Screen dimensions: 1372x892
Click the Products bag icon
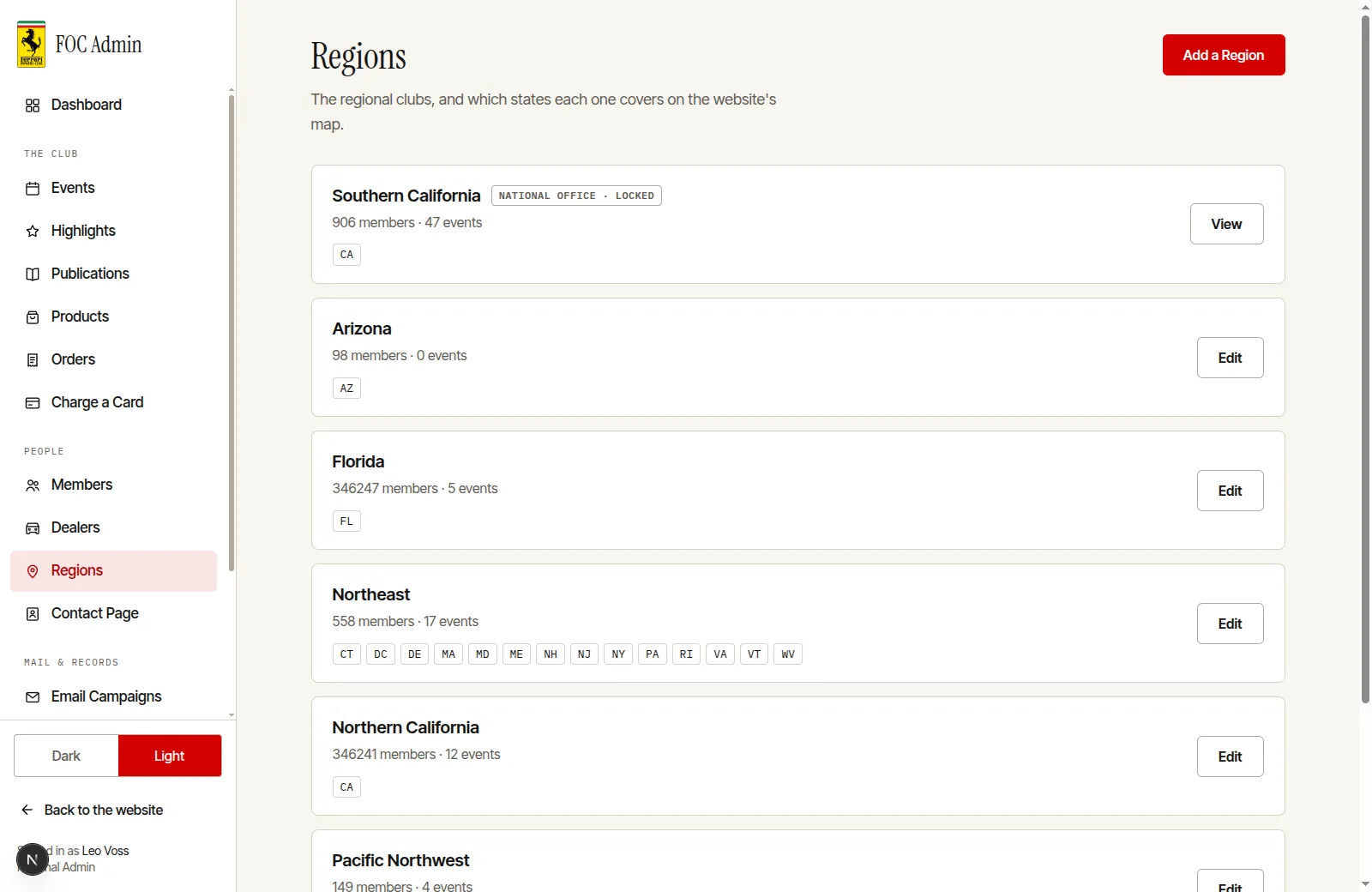click(x=33, y=317)
